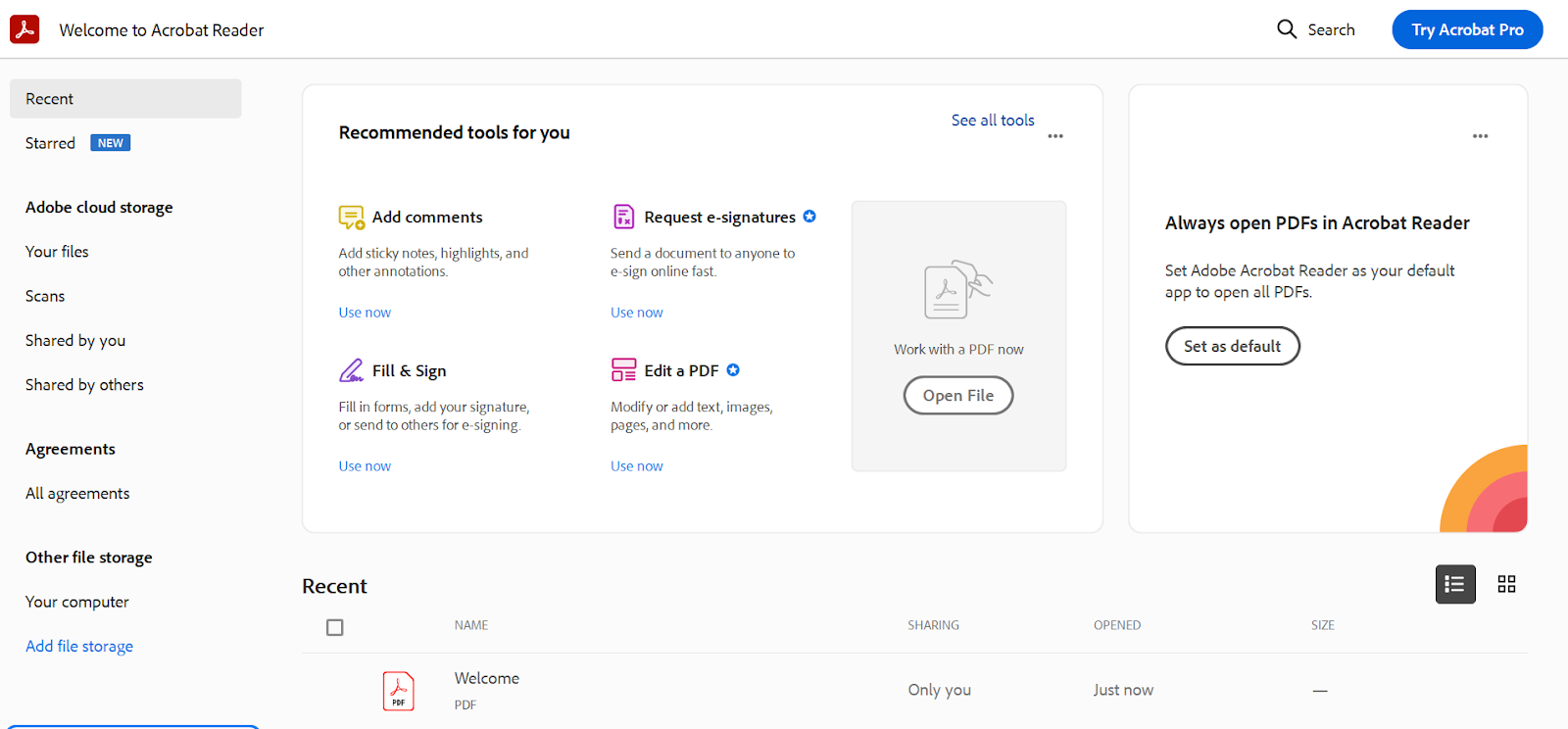Sort by the NAME column header
The image size is (1568, 729).
[x=471, y=625]
